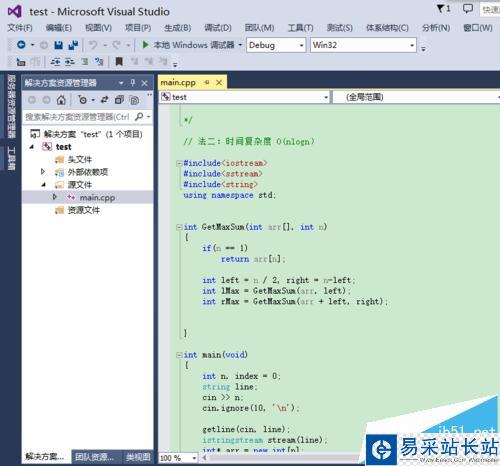This screenshot has width=500, height=466.
Task: Pin the main.cpp tab
Action: tap(207, 82)
